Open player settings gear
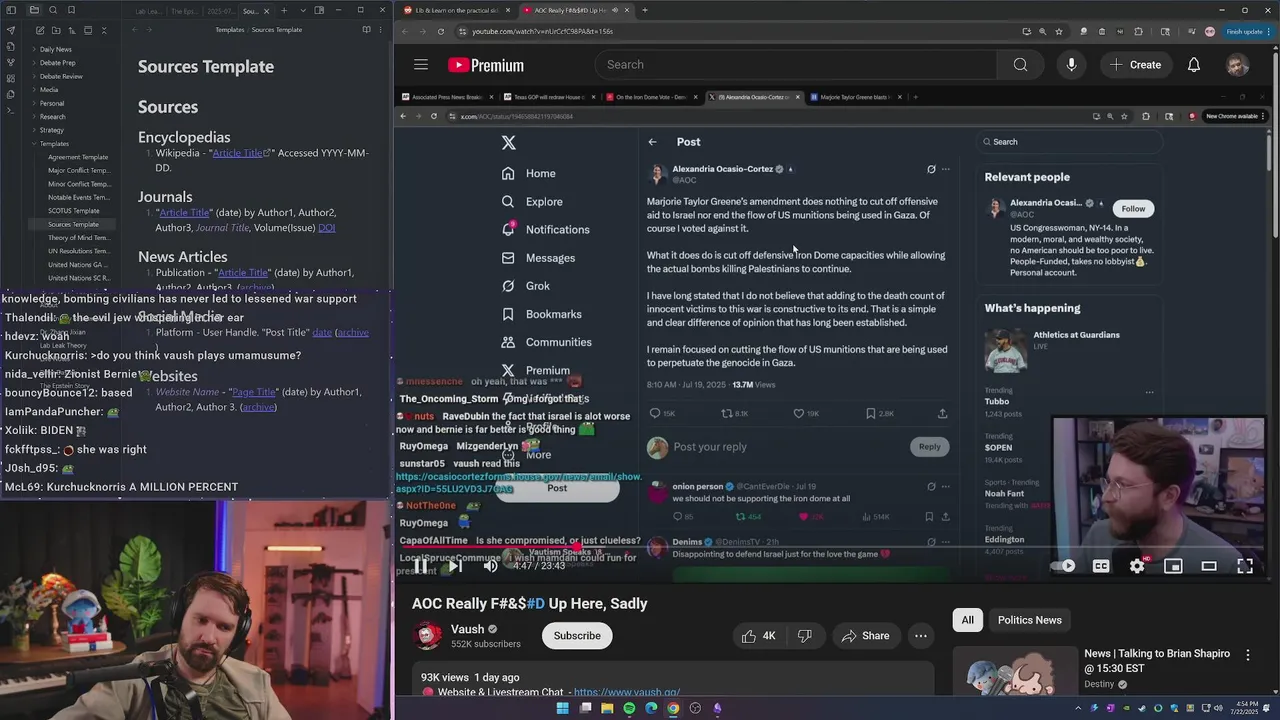Screen dimensions: 1280x720 (x=1137, y=566)
